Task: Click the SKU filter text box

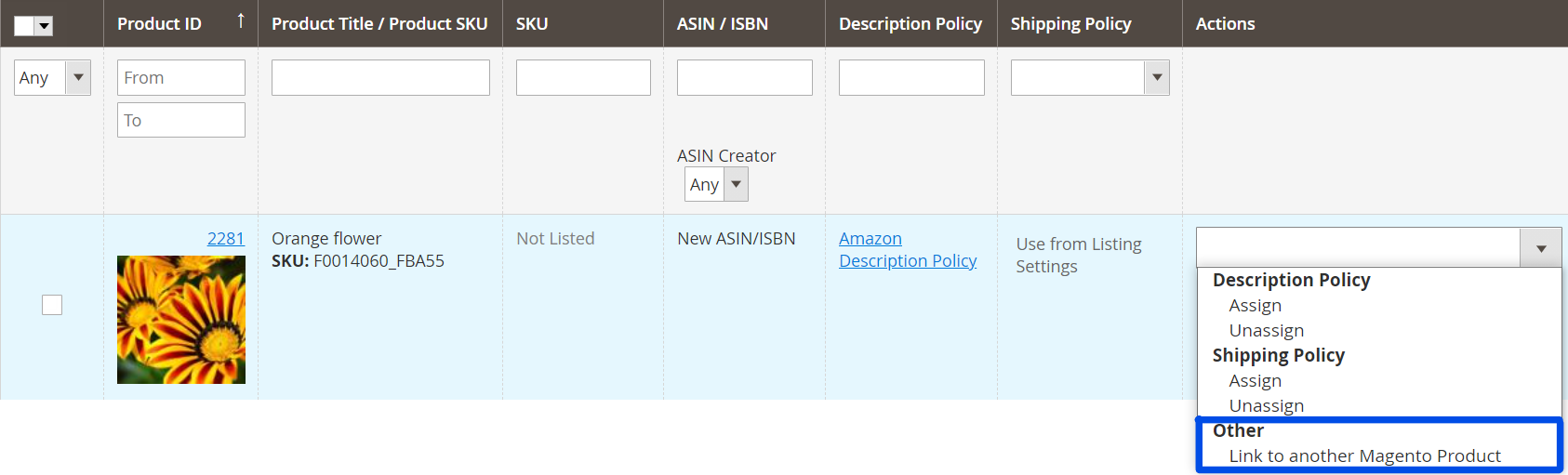Action: click(583, 78)
